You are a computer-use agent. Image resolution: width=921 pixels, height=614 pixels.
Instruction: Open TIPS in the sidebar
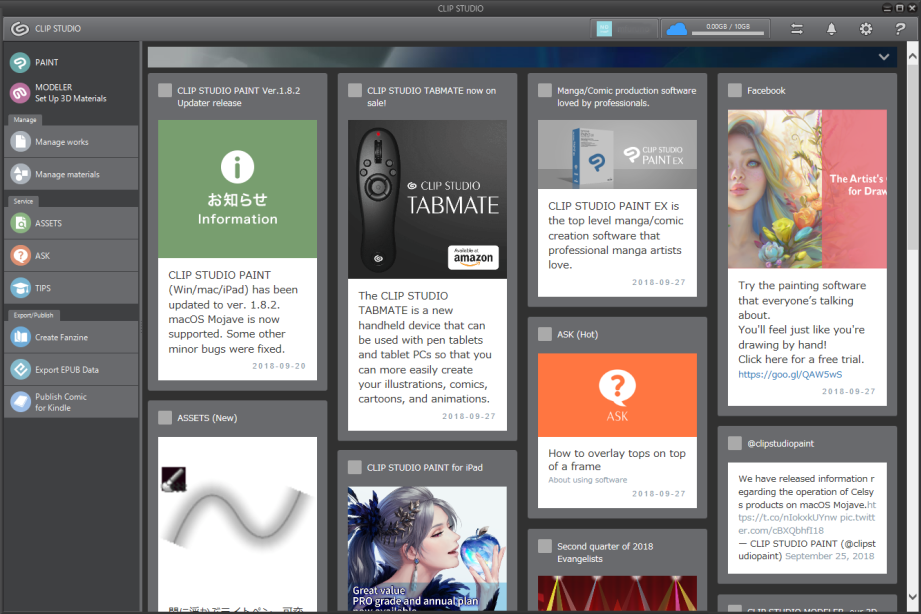(x=71, y=288)
